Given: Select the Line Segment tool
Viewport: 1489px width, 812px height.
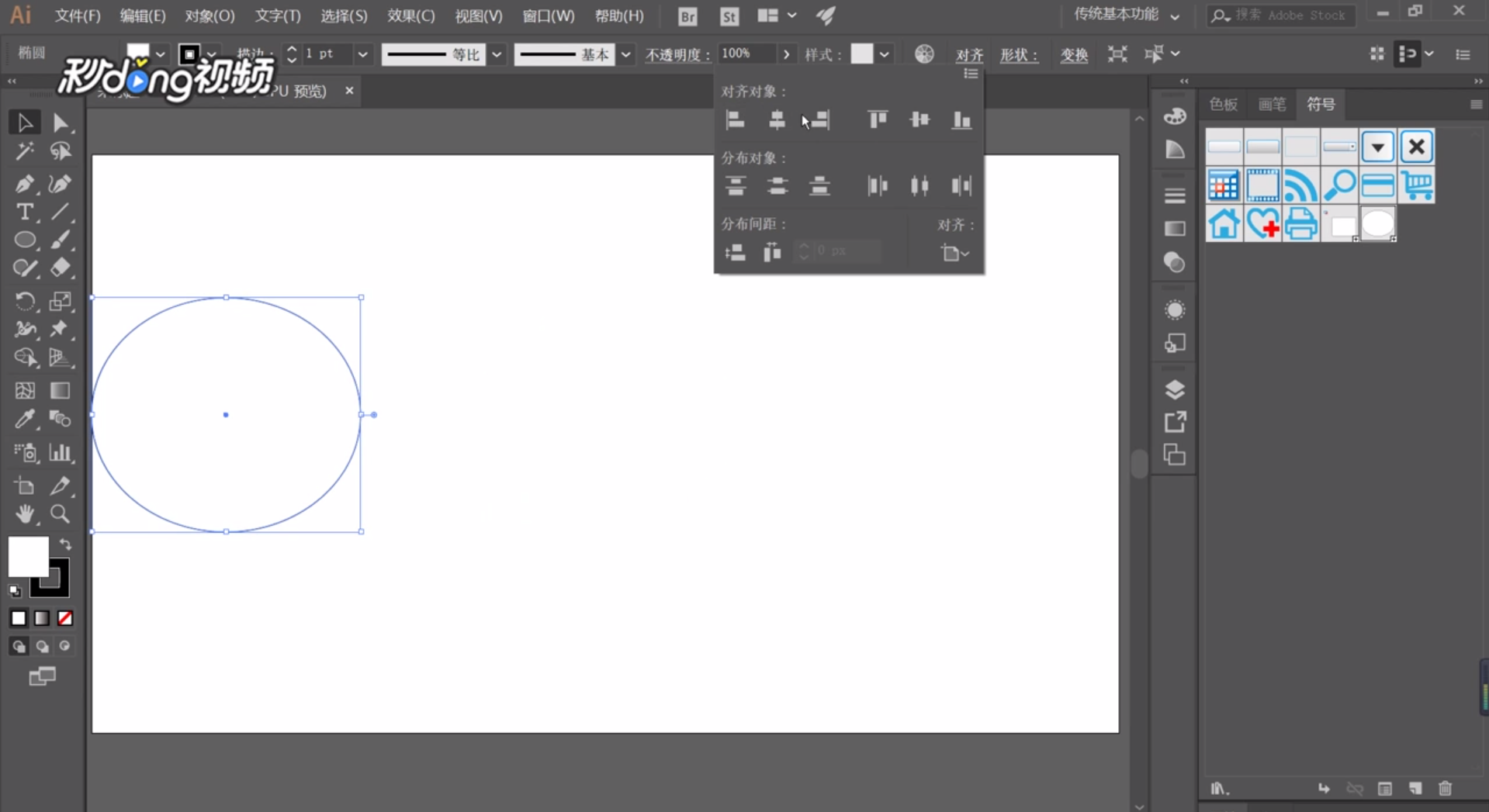Looking at the screenshot, I should point(60,212).
